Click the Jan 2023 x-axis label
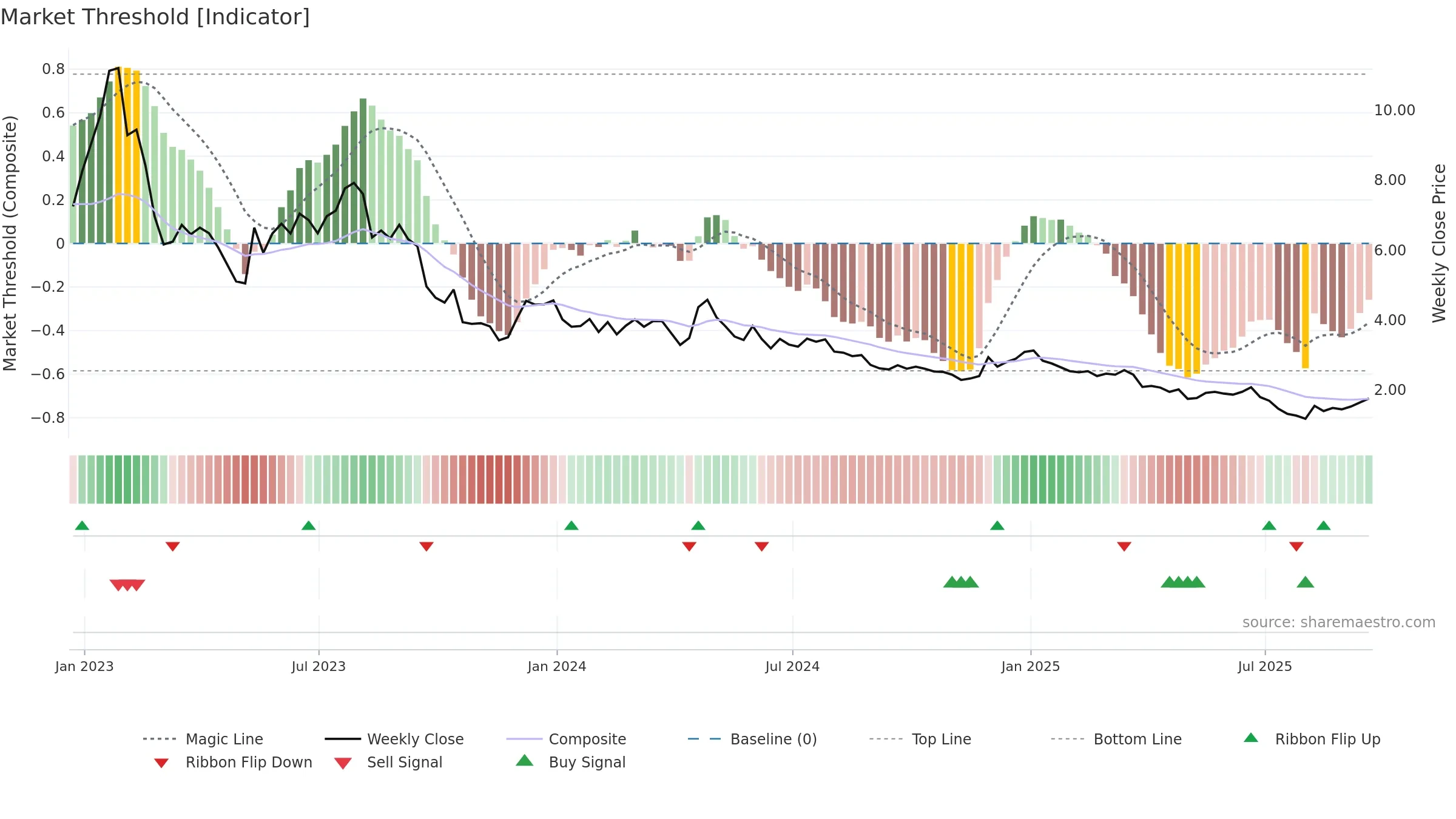The width and height of the screenshot is (1456, 819). [x=84, y=666]
